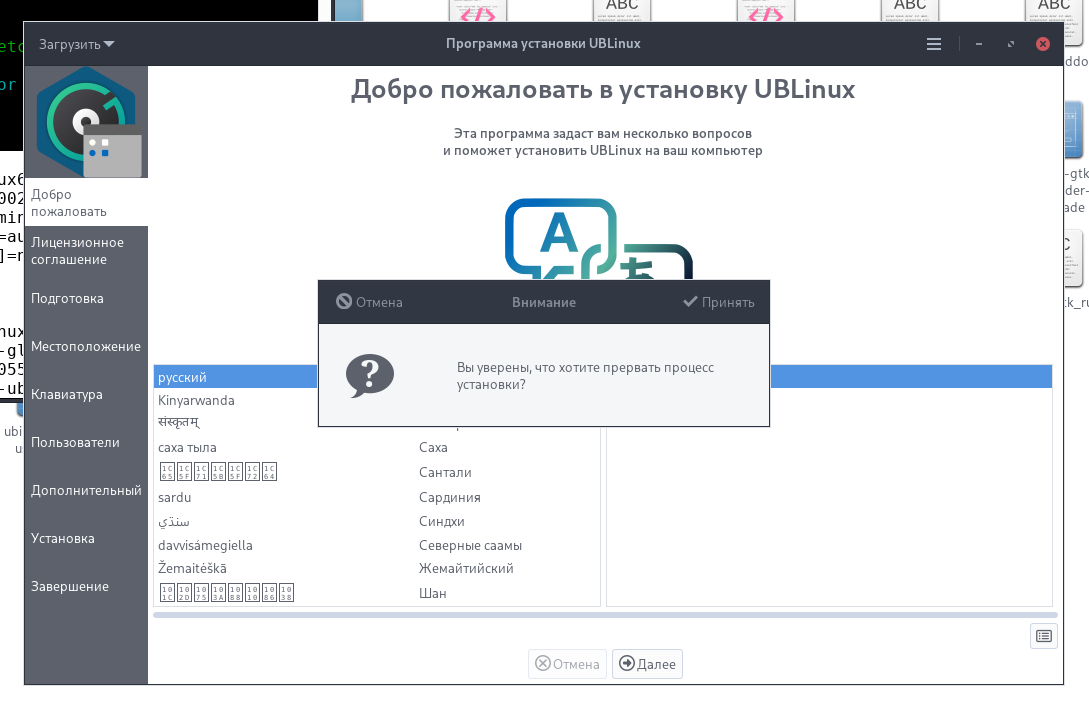Click the question mark icon in dialog
This screenshot has width=1089, height=712.
pos(369,376)
